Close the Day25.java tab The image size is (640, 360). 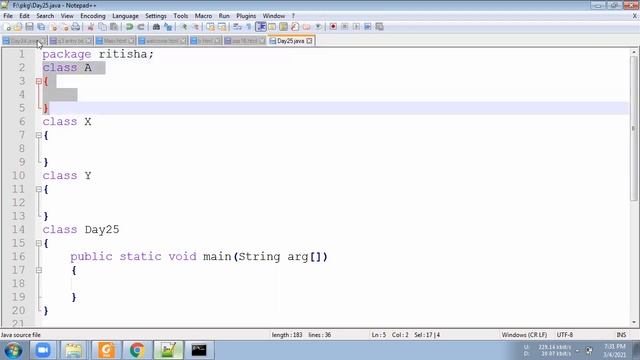coord(309,41)
